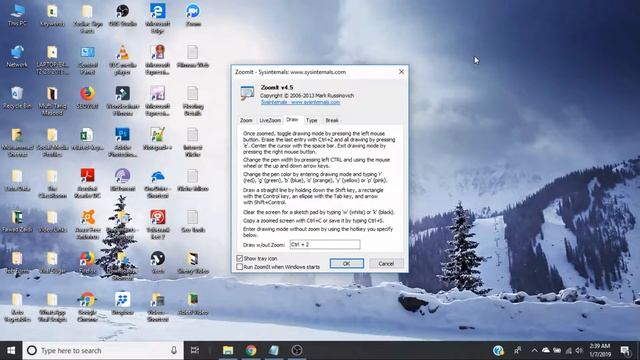Select the Network desktop icon
The width and height of the screenshot is (640, 360).
coord(17,57)
